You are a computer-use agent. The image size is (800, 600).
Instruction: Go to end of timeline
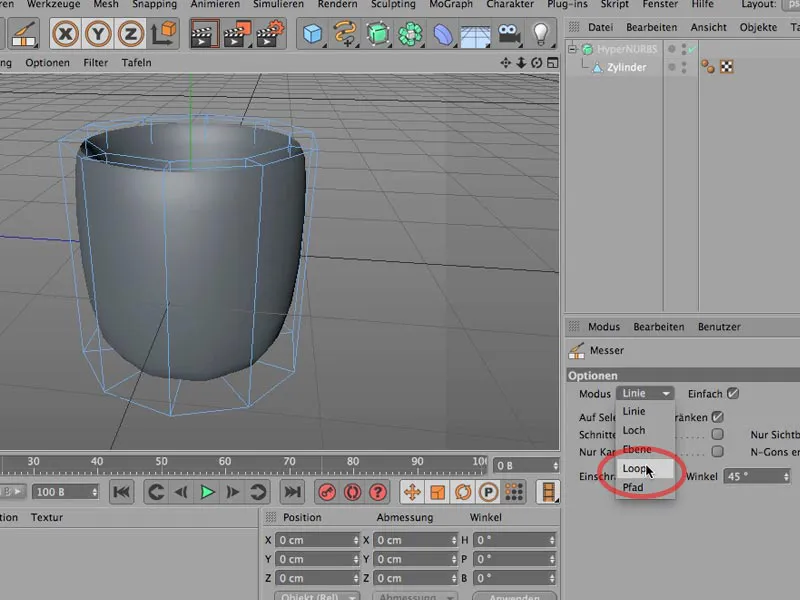(292, 492)
